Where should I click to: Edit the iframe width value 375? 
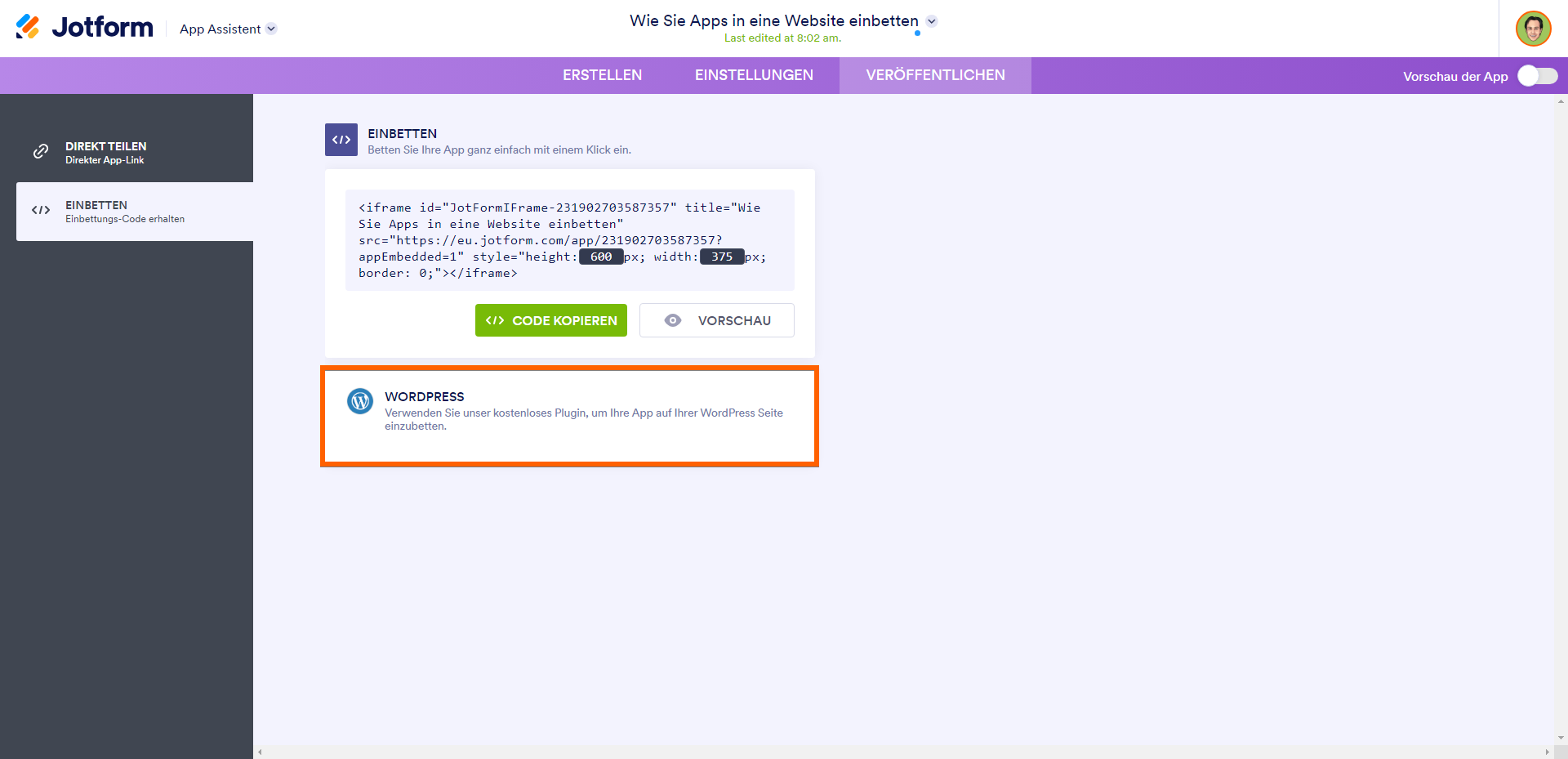tap(722, 257)
